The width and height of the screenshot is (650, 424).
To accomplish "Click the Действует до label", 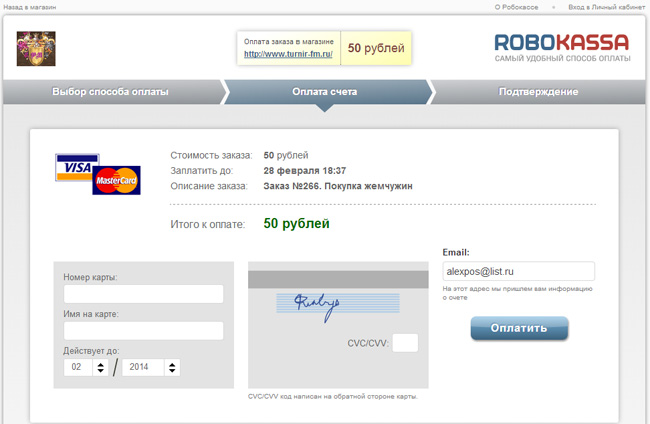I will point(91,351).
